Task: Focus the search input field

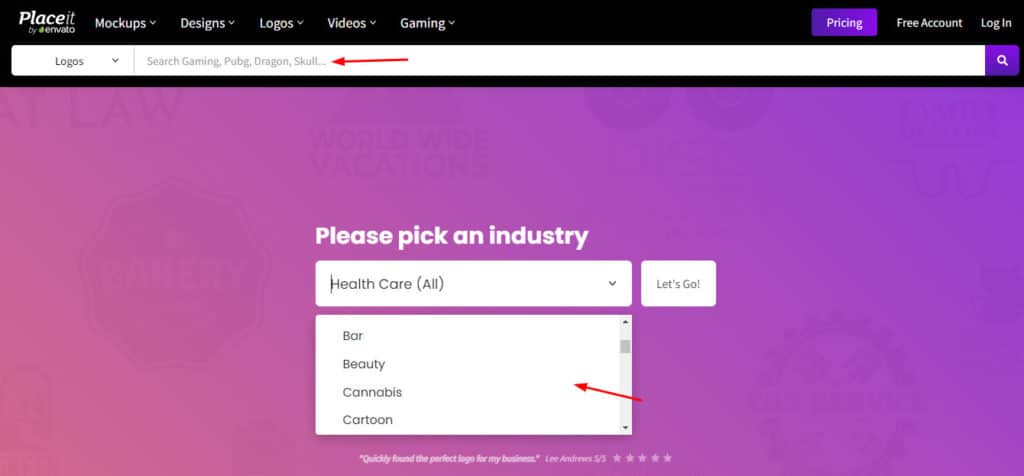Action: coord(560,61)
